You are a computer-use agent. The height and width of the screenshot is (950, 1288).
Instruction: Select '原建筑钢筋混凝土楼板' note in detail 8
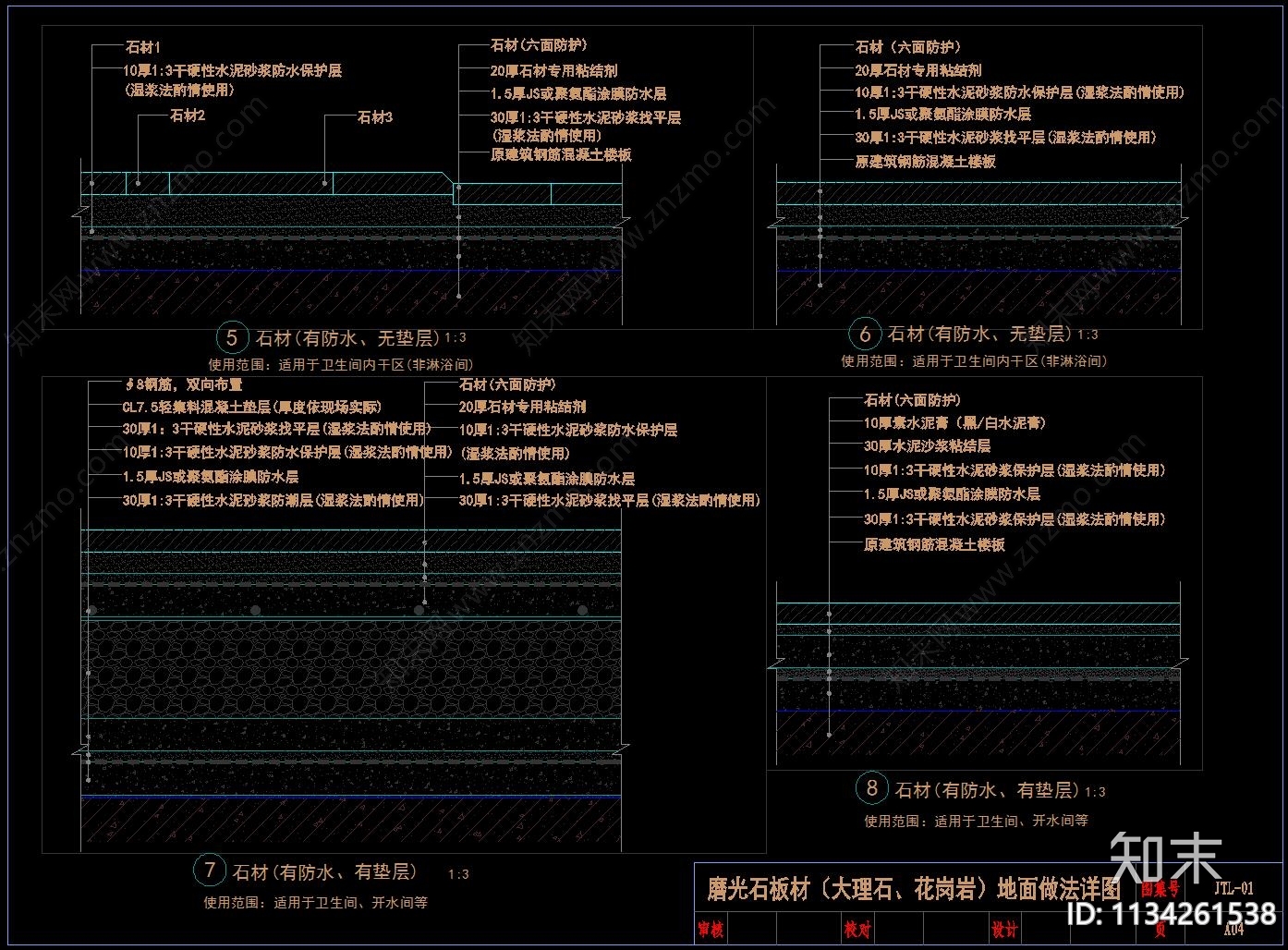[934, 544]
